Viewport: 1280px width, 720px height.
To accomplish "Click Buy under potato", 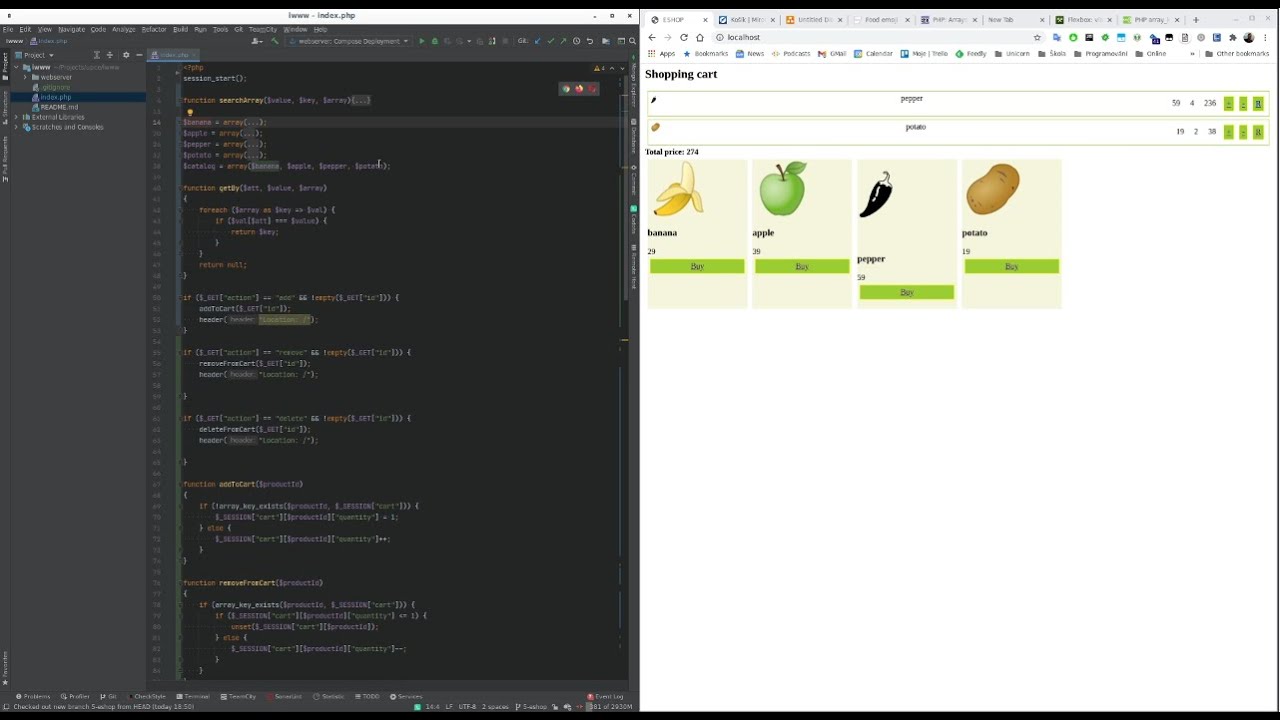I will coord(1012,266).
